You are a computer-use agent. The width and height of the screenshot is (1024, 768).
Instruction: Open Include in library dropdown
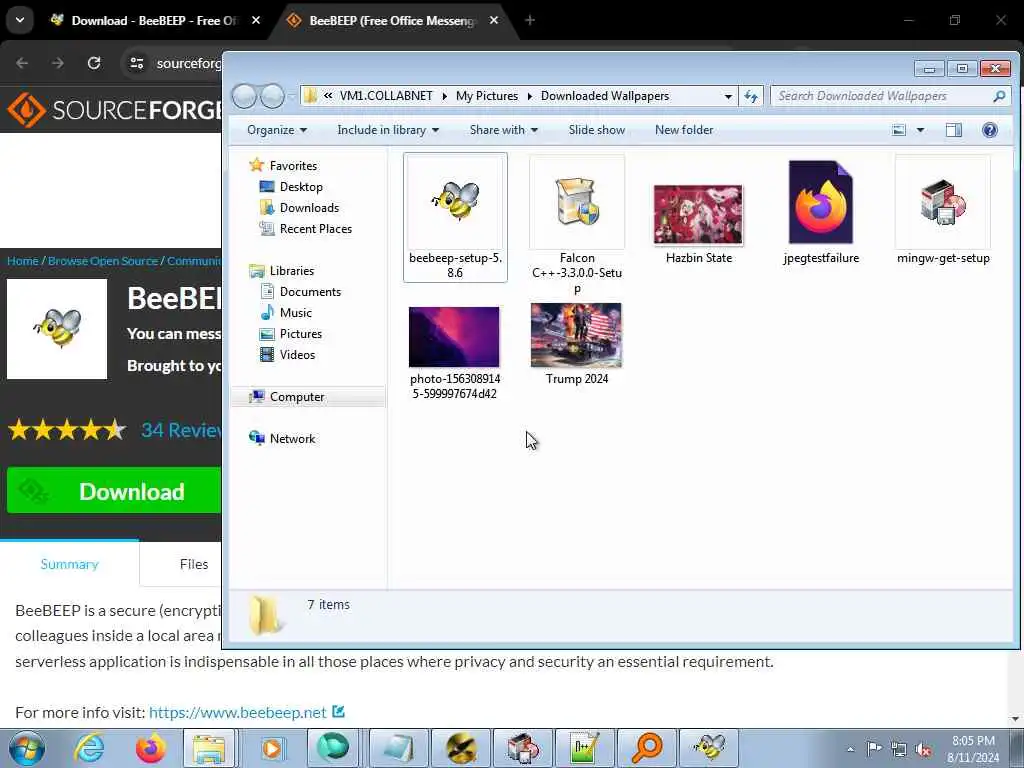point(388,130)
